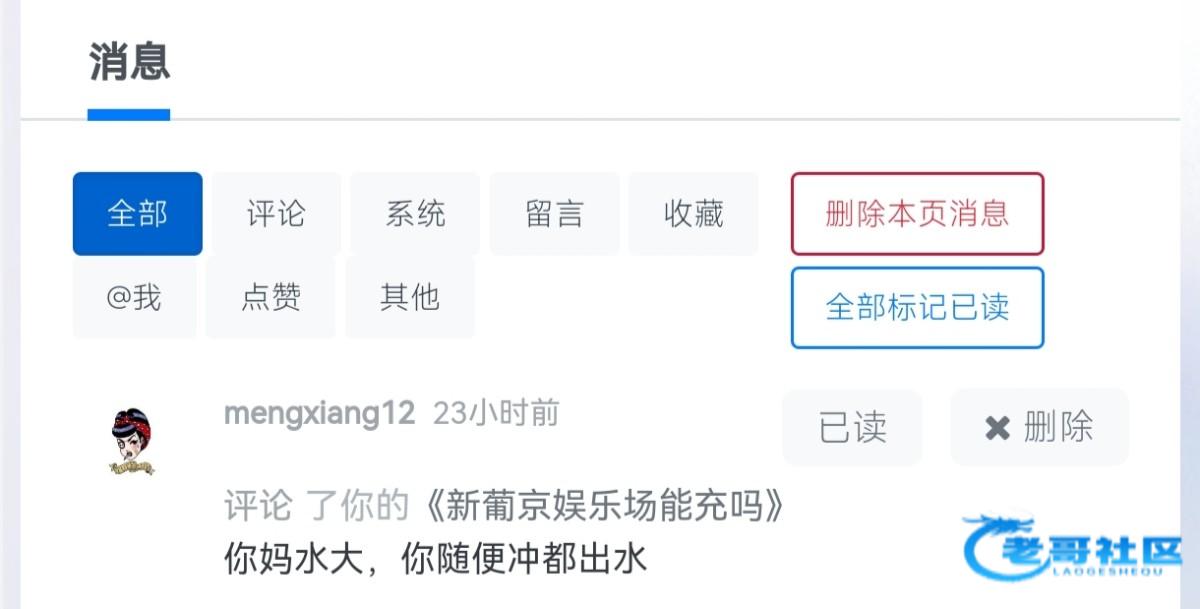Click the 23小时前 timestamp
Viewport: 1200px width, 609px height.
[496, 414]
